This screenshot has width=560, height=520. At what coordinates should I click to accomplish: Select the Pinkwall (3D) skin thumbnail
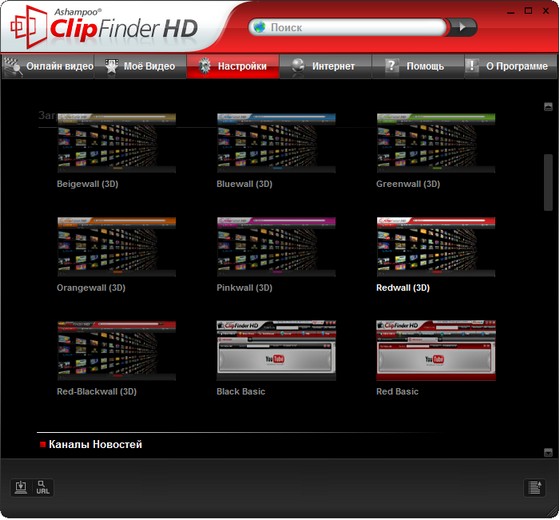point(276,247)
